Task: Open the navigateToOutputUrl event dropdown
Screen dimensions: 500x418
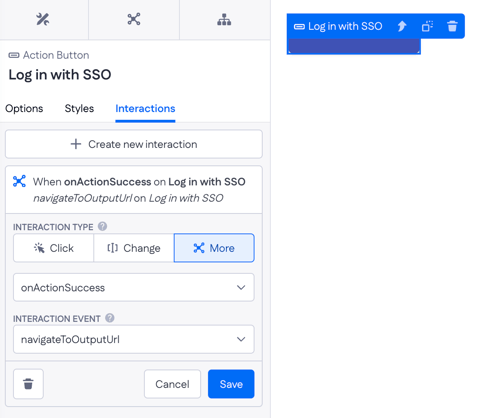Action: [134, 339]
